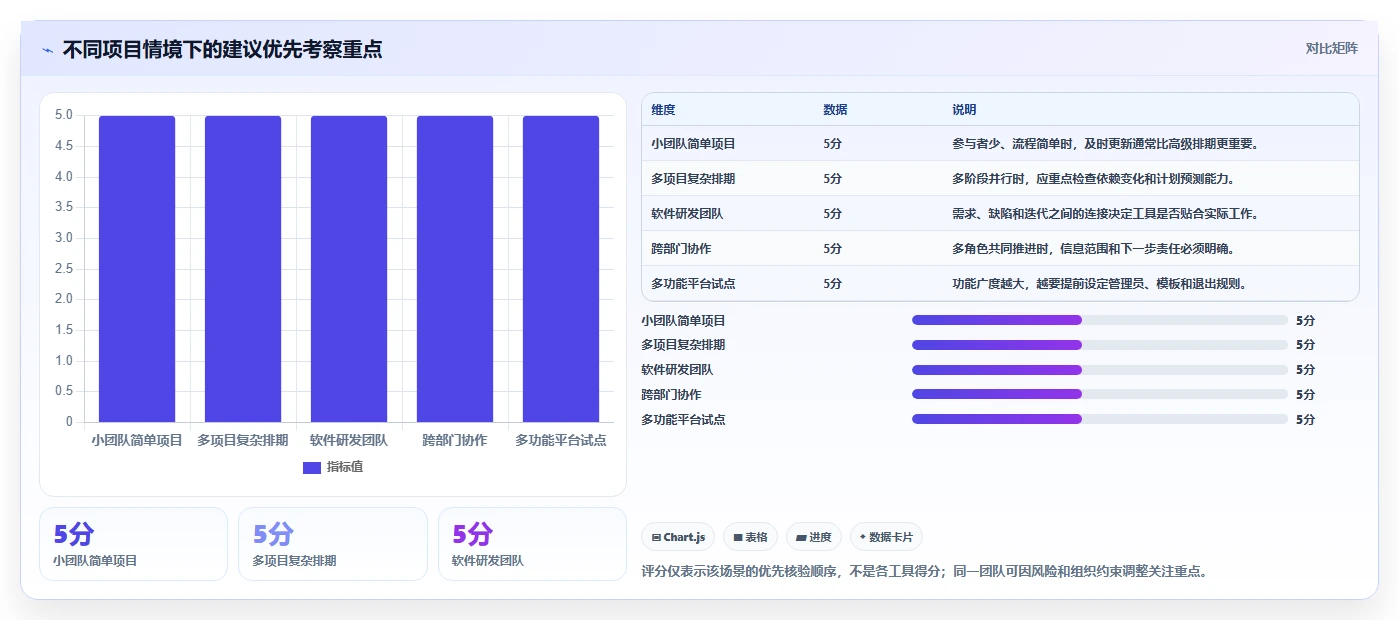Click the icon inside Chart.js chip
This screenshot has width=1399, height=620.
click(x=656, y=537)
